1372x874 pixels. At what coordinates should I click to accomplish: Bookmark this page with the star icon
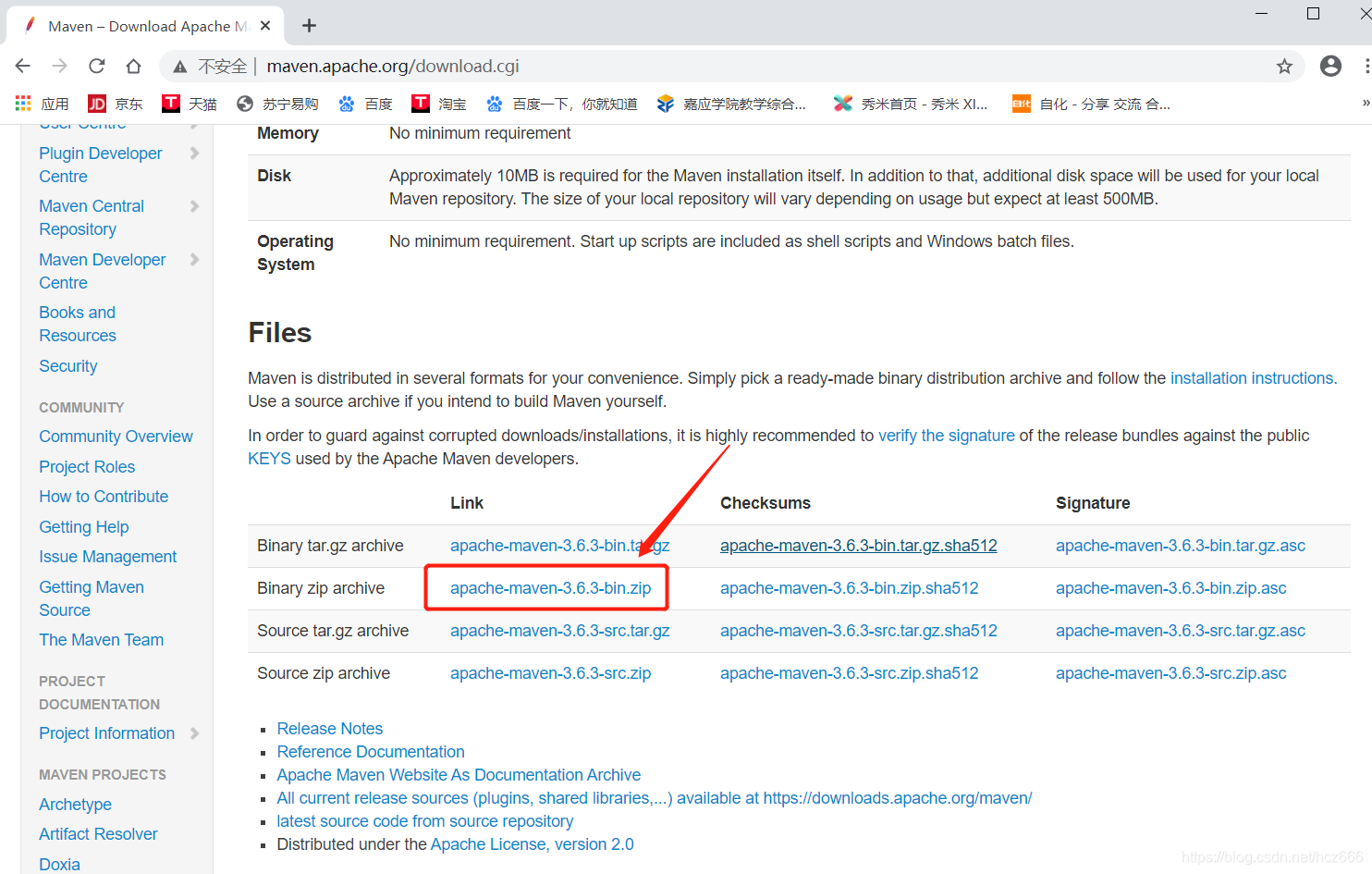click(x=1284, y=66)
